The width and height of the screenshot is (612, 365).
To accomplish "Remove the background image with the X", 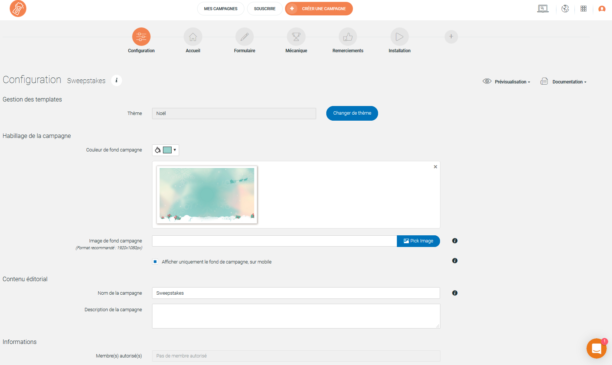I will (435, 167).
